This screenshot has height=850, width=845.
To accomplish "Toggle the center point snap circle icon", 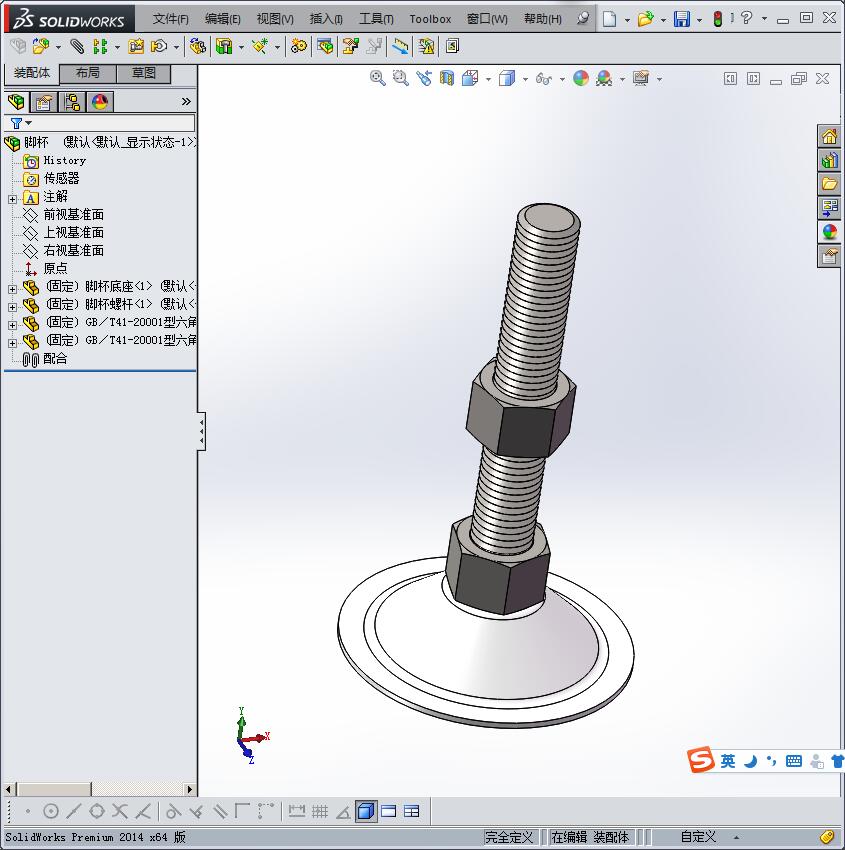I will (x=51, y=812).
